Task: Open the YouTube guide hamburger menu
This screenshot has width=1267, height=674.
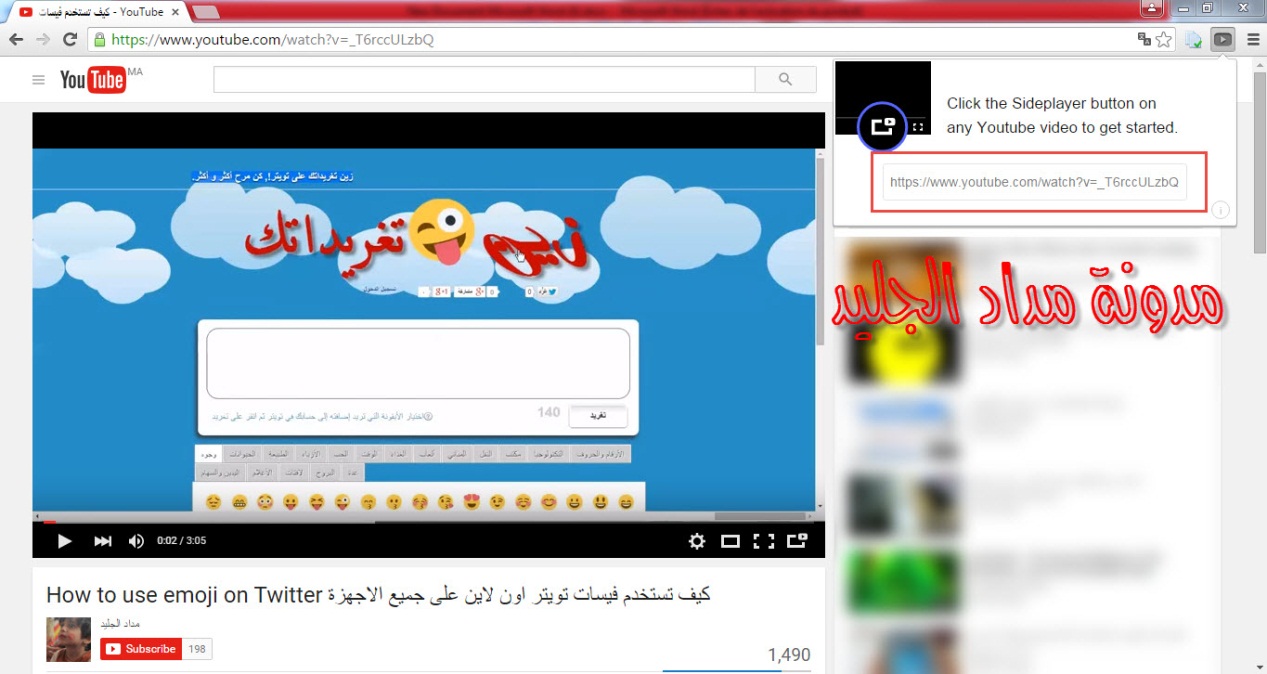Action: [38, 80]
